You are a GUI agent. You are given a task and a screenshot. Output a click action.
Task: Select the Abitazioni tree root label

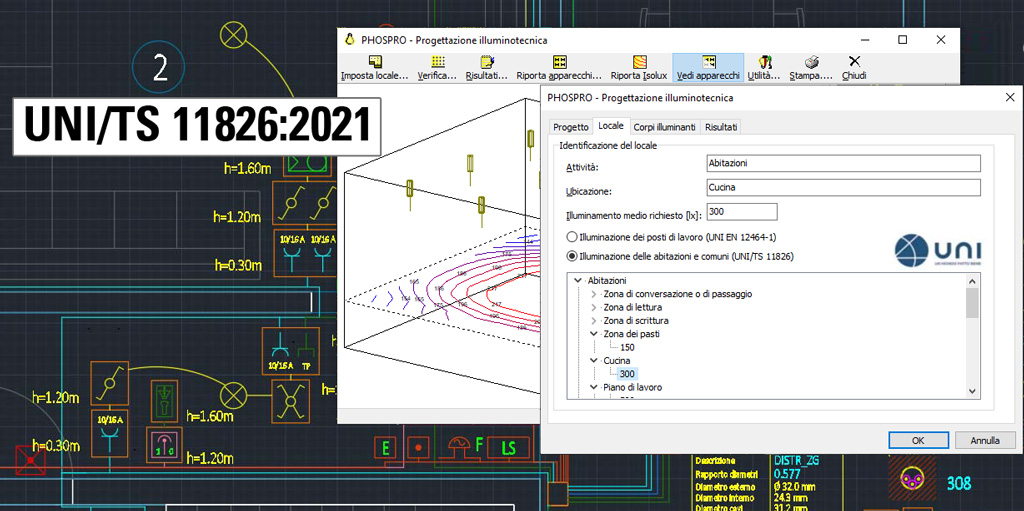[x=607, y=280]
